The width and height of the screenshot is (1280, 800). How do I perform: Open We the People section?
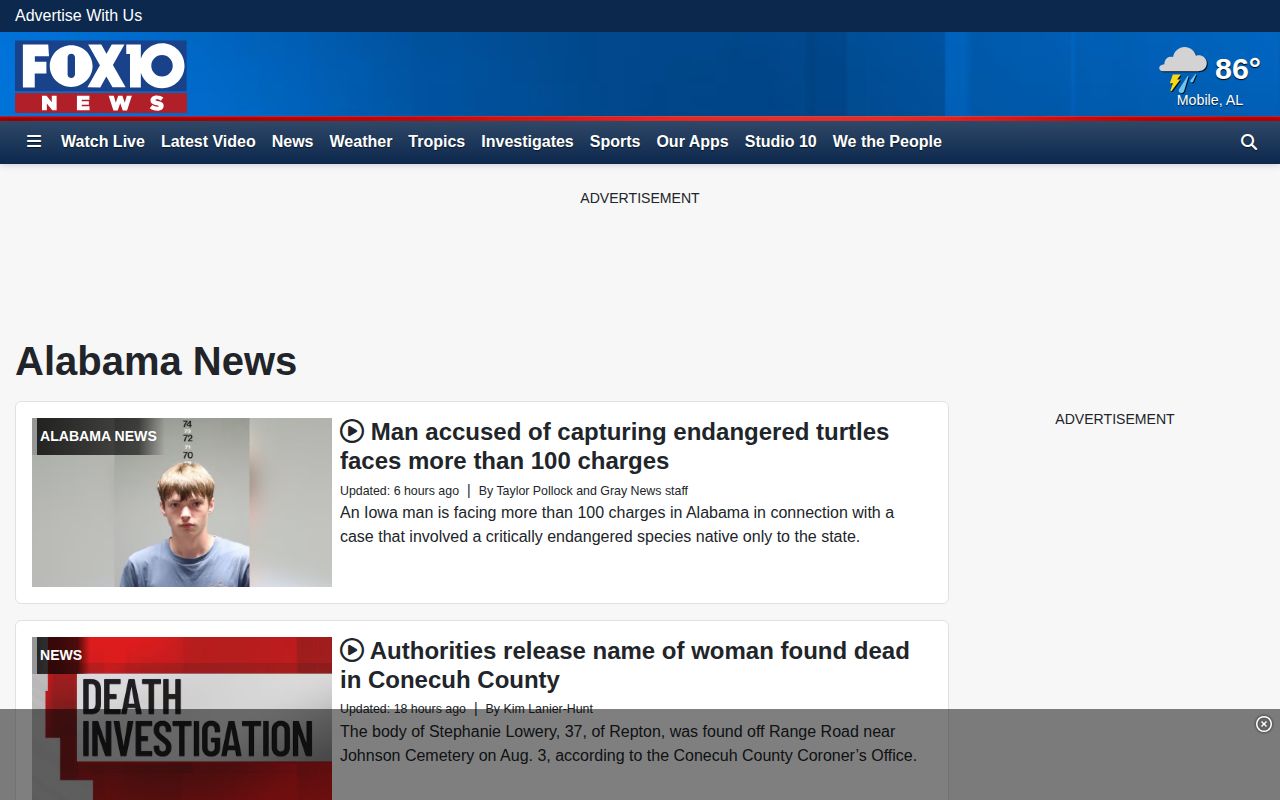[887, 142]
